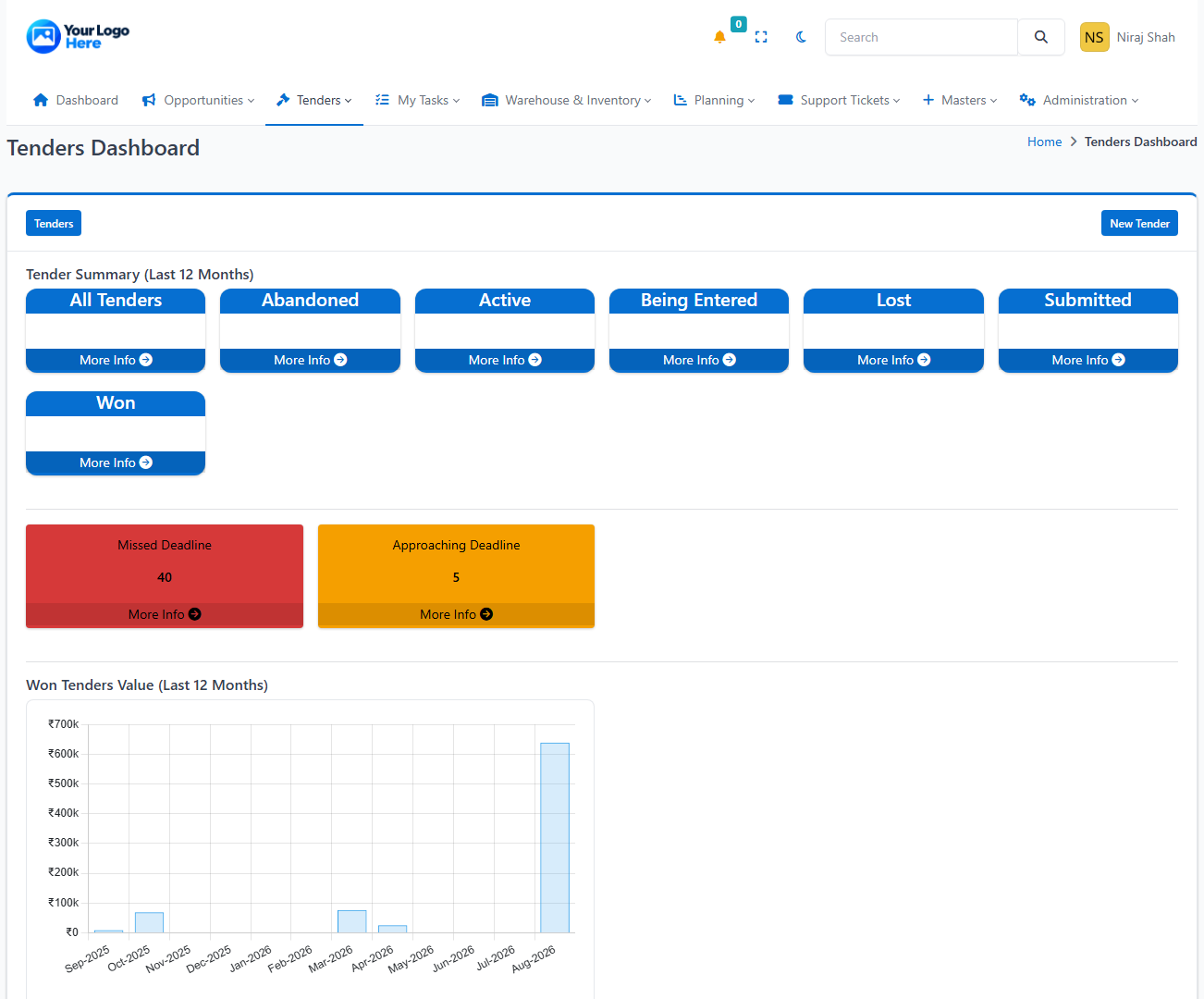Open More Info on Approaching Deadline

pyautogui.click(x=456, y=614)
